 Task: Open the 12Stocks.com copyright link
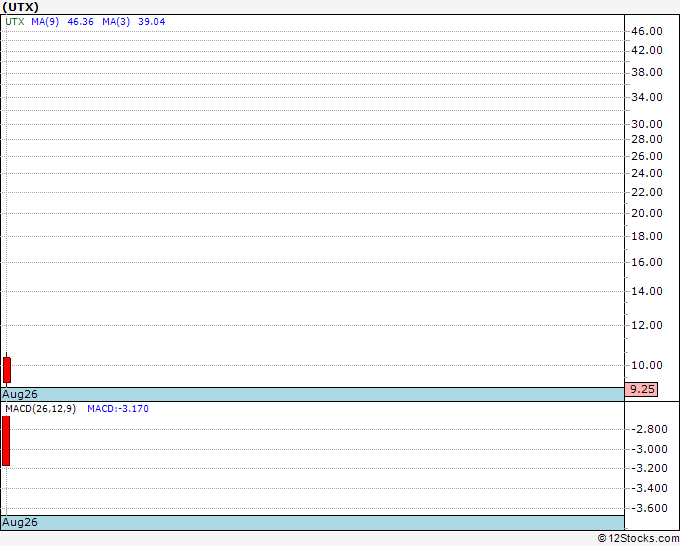click(638, 539)
